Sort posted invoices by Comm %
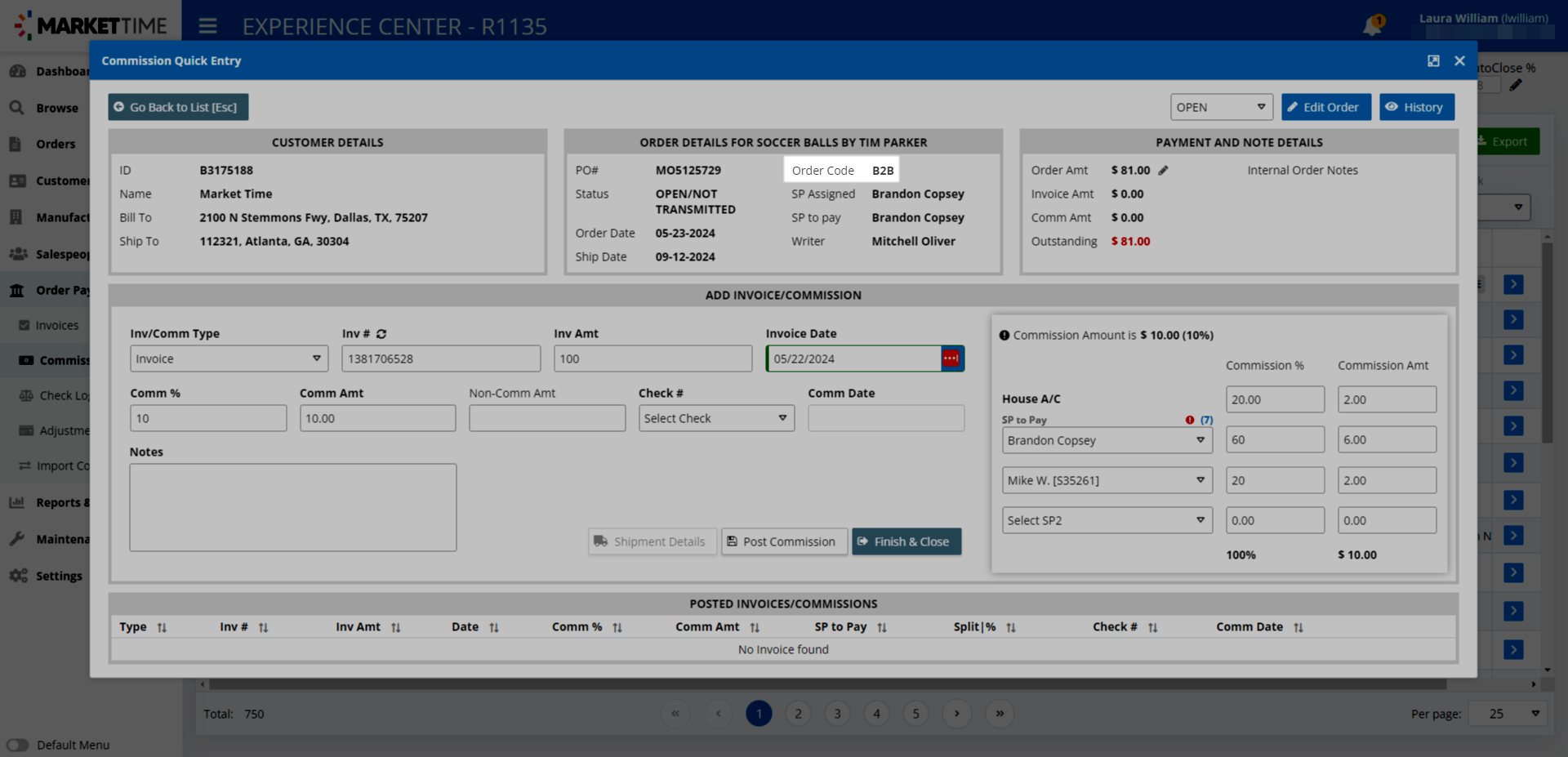Image resolution: width=1568 pixels, height=757 pixels. click(x=617, y=627)
